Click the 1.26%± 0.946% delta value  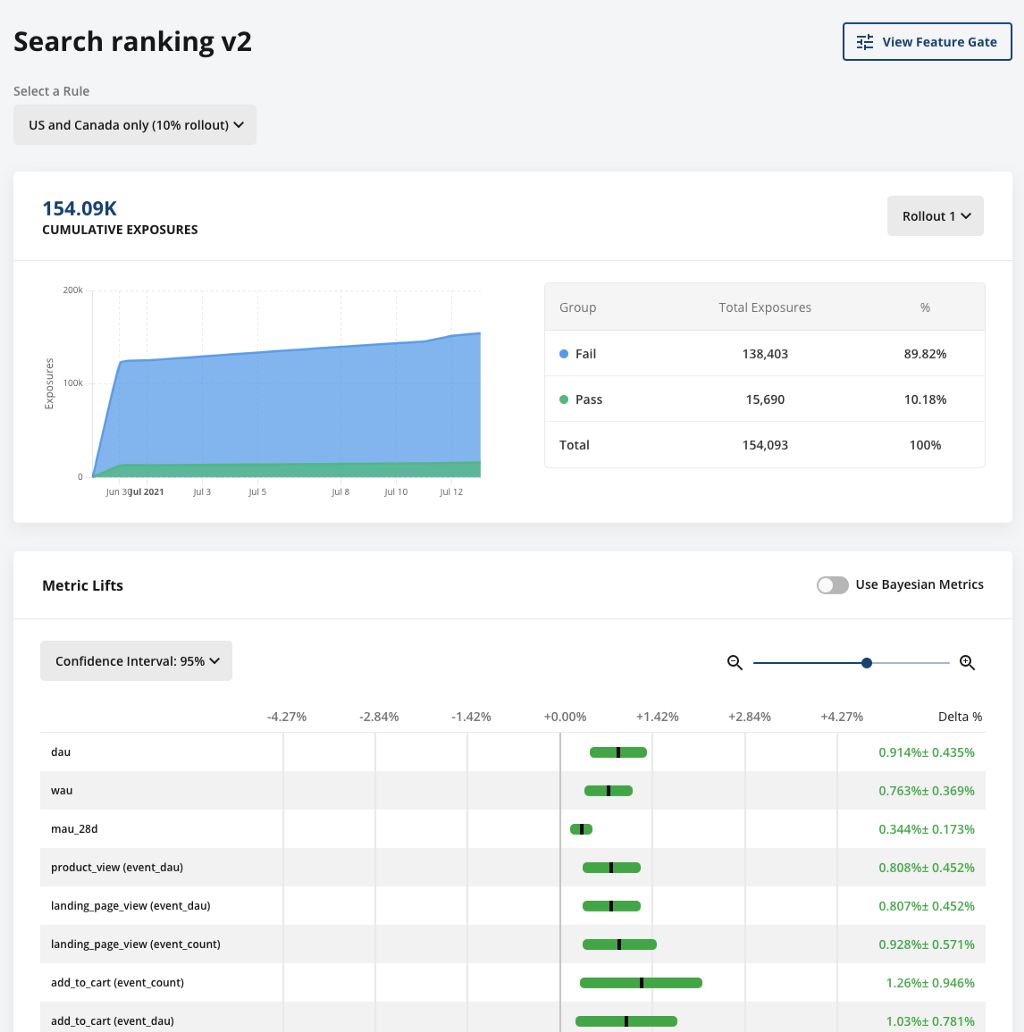(930, 983)
